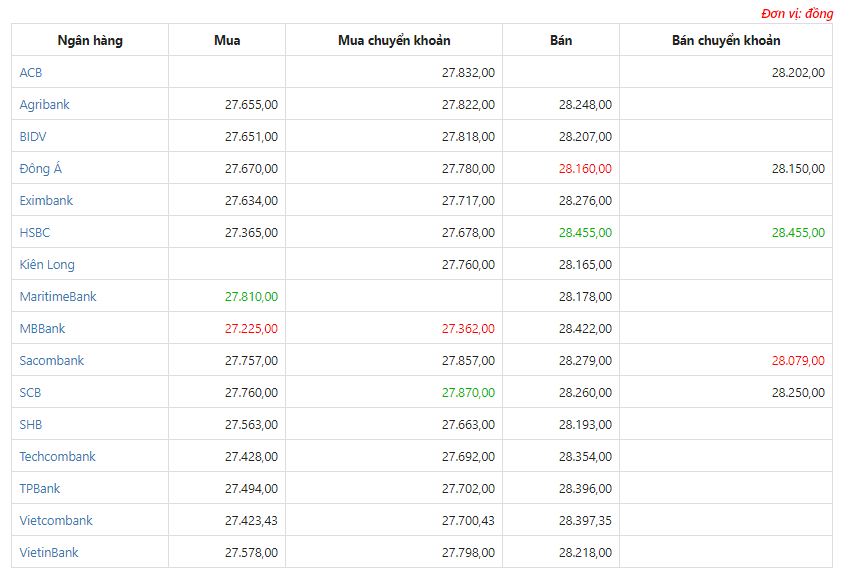
Task: Open the Đông Á bank link
Action: click(x=41, y=168)
